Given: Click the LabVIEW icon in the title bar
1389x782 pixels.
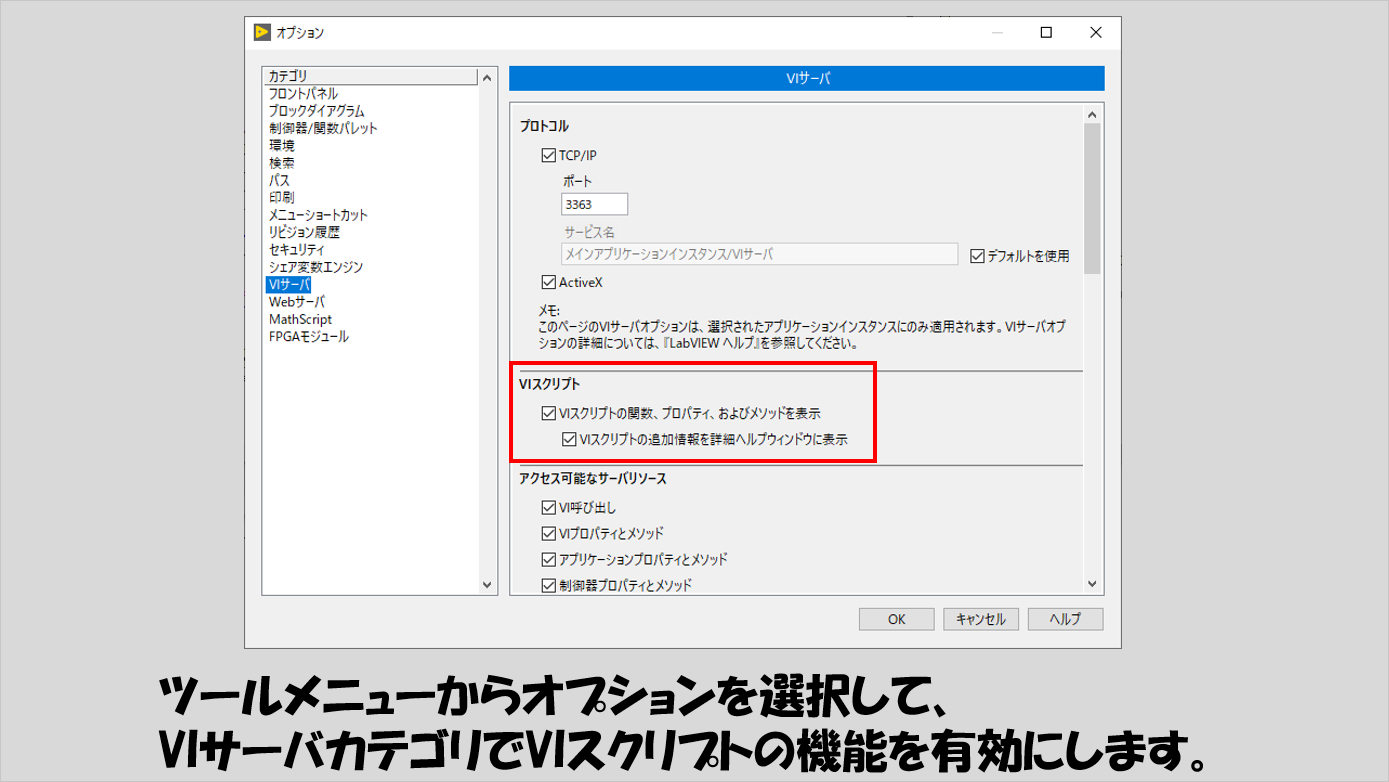Looking at the screenshot, I should (x=262, y=33).
